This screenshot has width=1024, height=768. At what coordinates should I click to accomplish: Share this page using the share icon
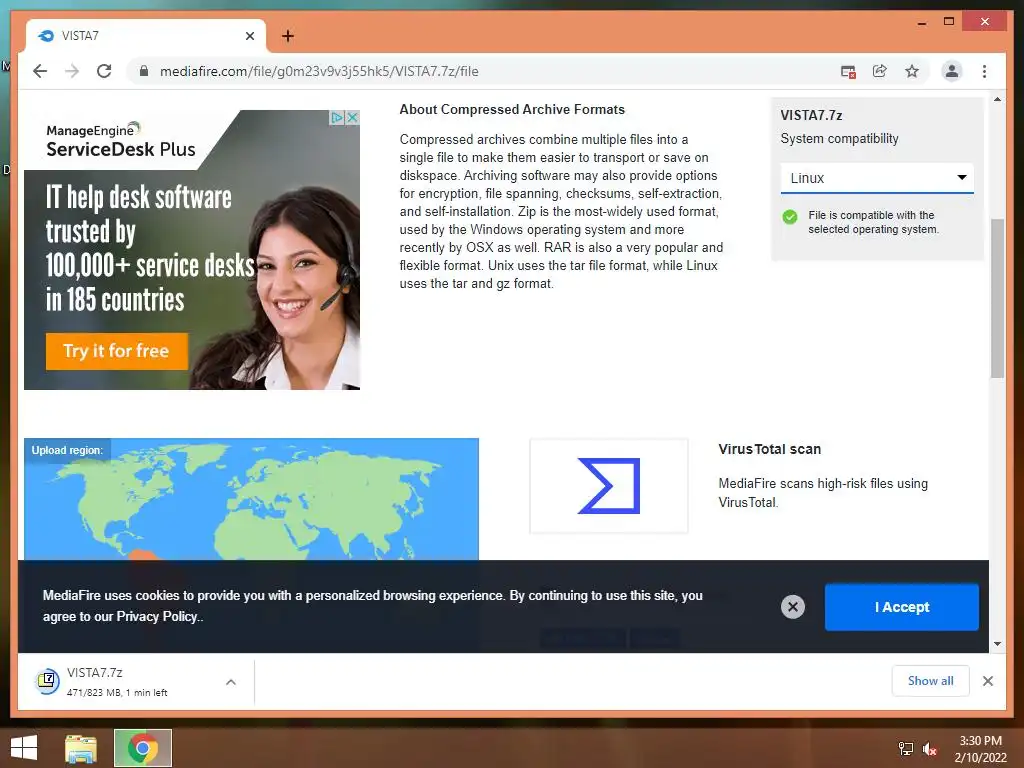pos(880,71)
